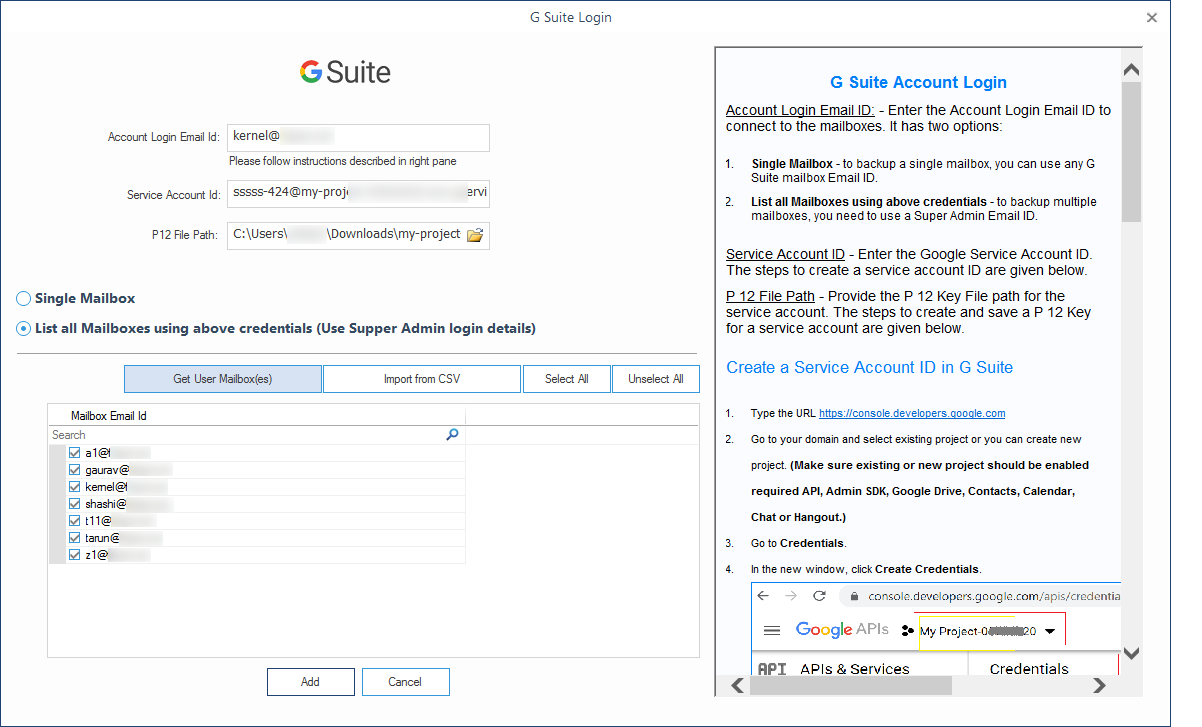
Task: Click the My Project dropdown in help image
Action: 991,631
